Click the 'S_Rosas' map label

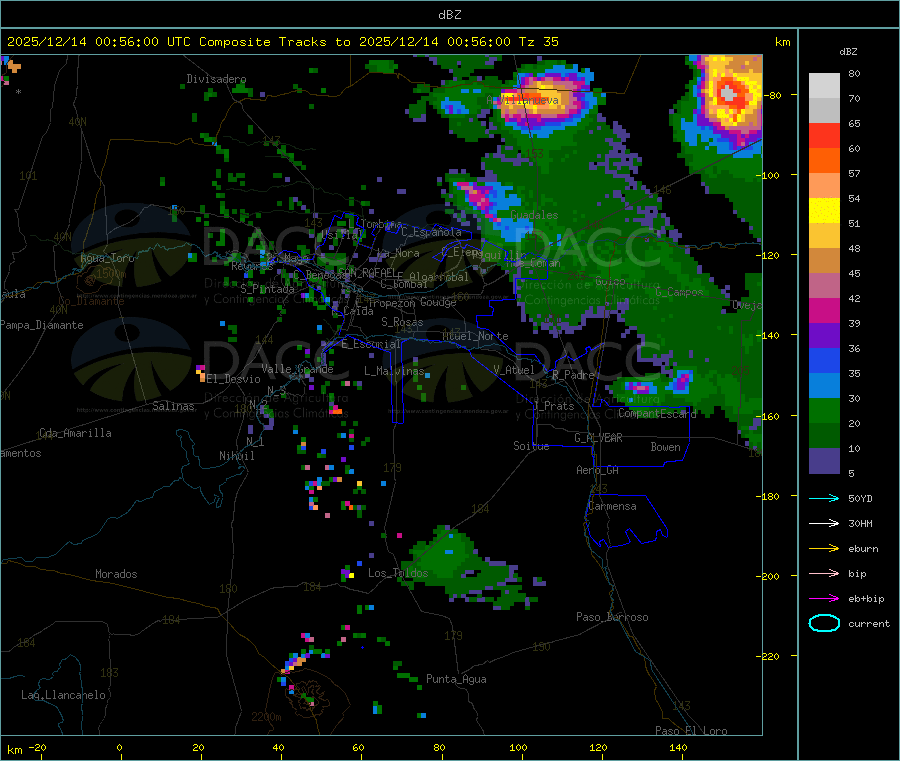(x=402, y=322)
